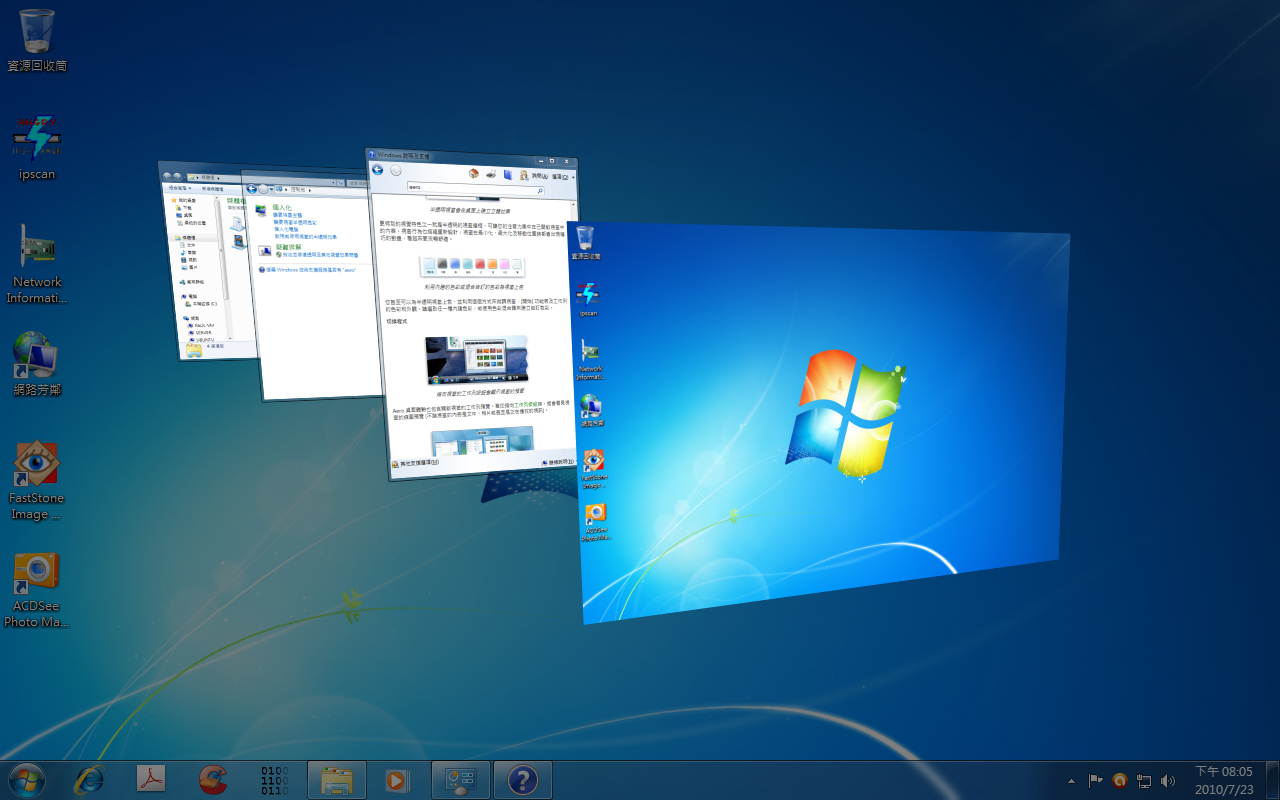Select 我的最愛 in the Explorer sidebar

coord(186,200)
